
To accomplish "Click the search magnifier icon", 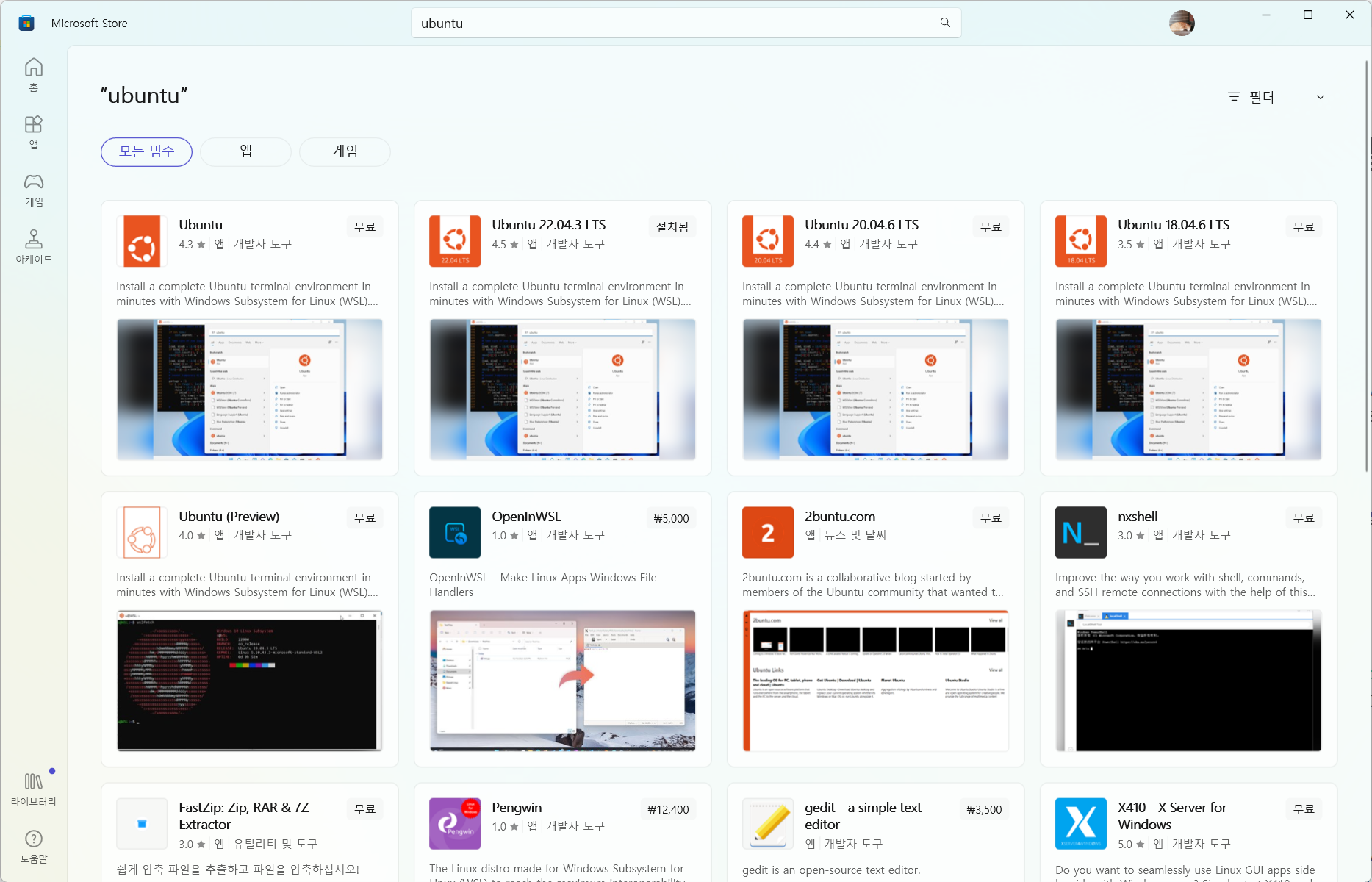I will coord(945,23).
